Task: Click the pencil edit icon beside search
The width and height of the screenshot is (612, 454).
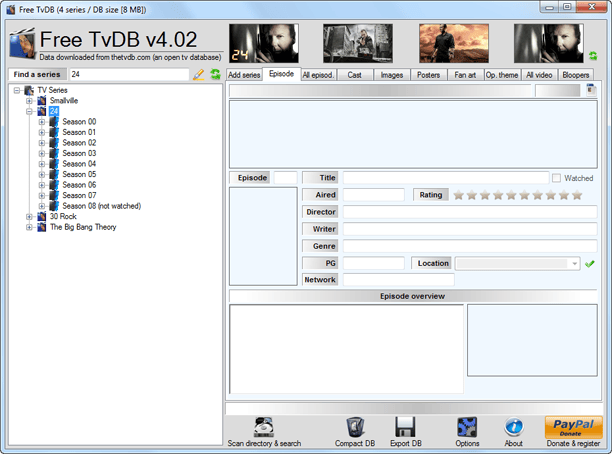Action: 199,74
